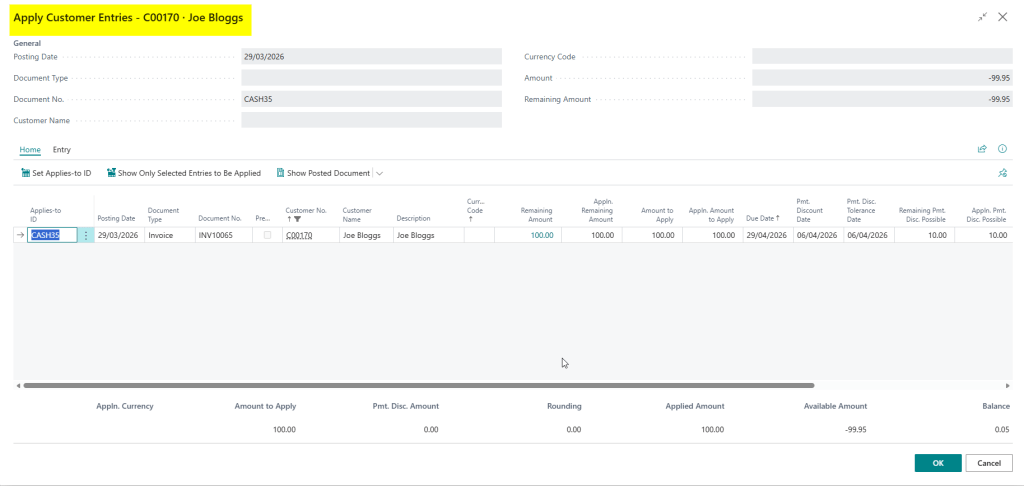Click the Set Applies-to ID icon

tap(26, 173)
